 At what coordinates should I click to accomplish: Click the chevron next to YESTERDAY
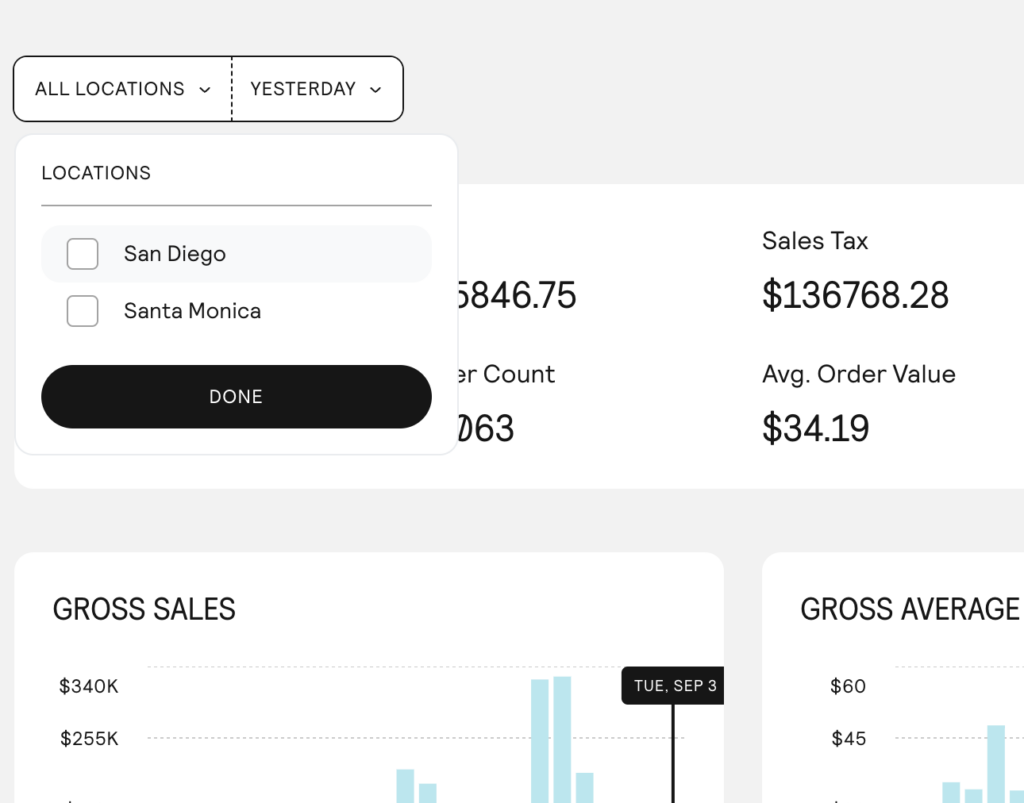(x=376, y=90)
